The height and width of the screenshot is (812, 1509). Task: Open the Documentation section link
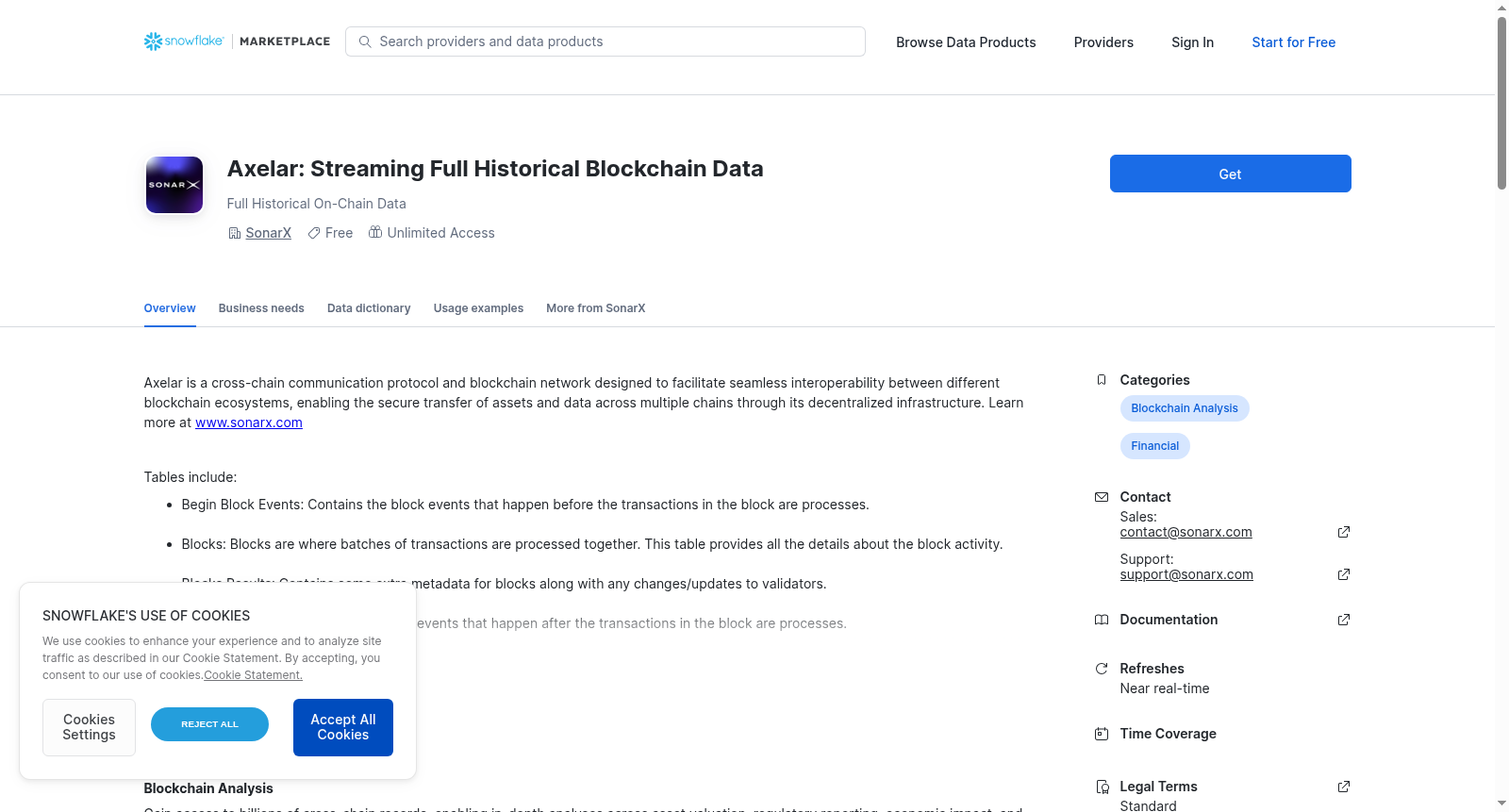pyautogui.click(x=1169, y=620)
